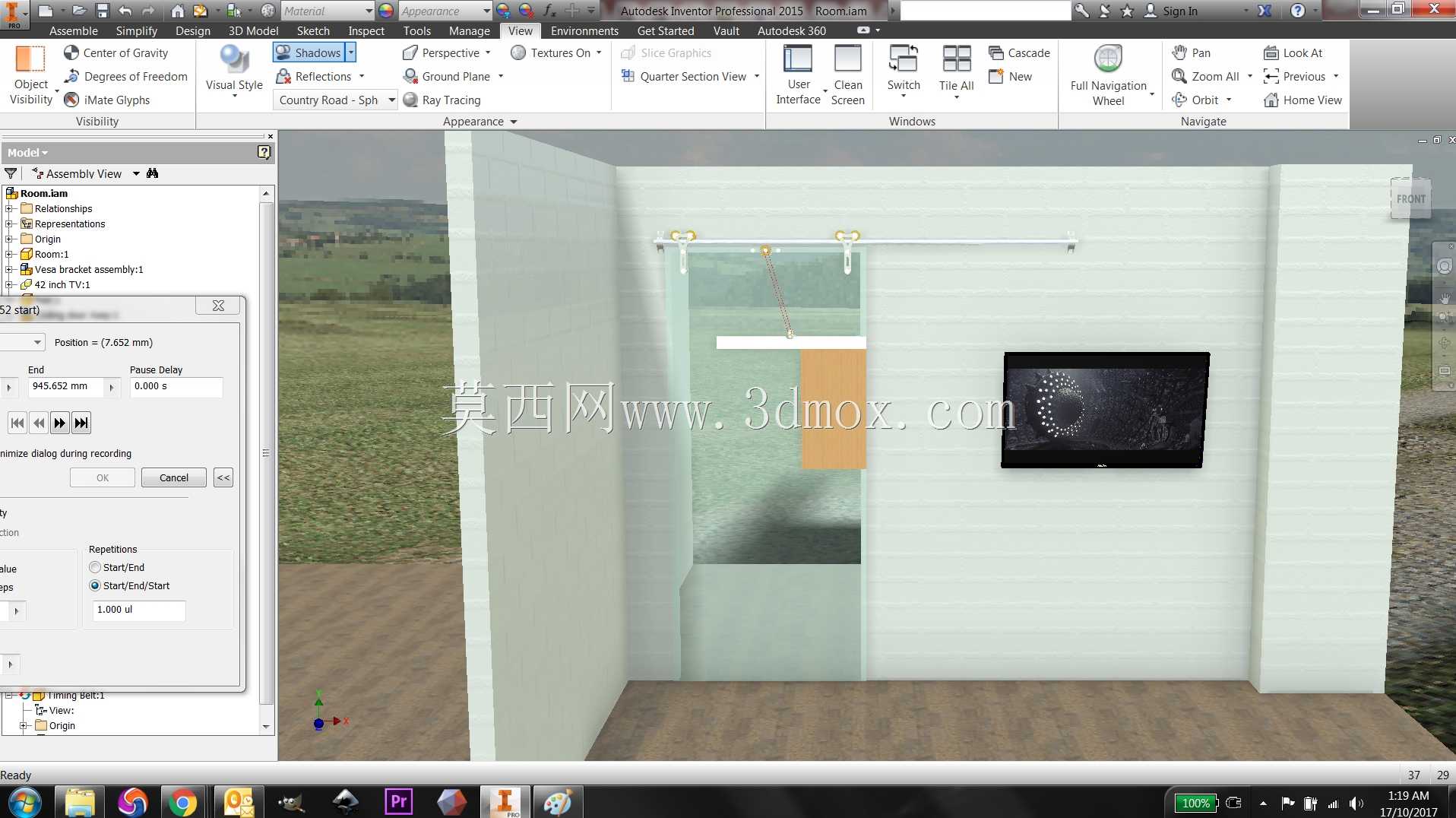Toggle Reflections on the ground
Image resolution: width=1456 pixels, height=818 pixels.
314,76
